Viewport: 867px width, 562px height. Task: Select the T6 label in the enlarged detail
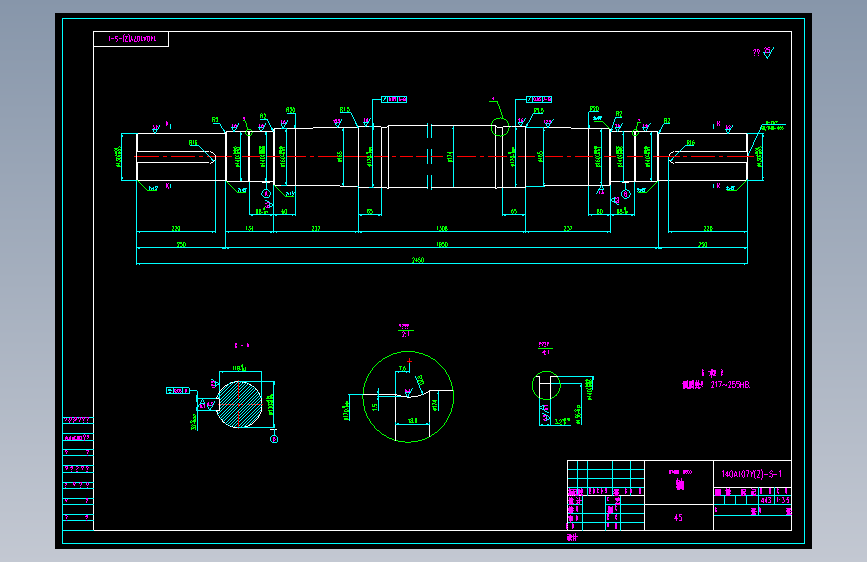tap(403, 368)
